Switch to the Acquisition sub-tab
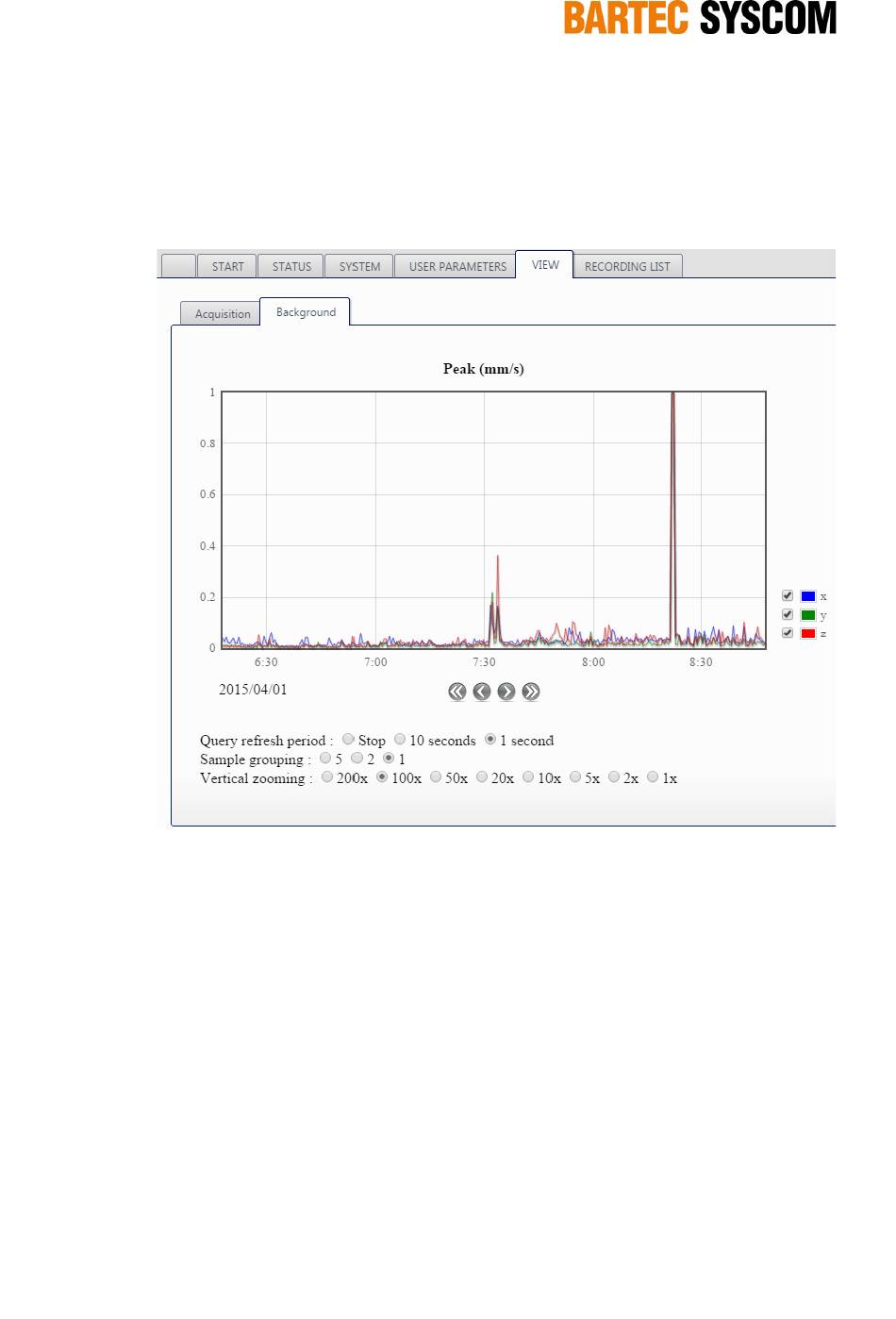 pos(223,313)
